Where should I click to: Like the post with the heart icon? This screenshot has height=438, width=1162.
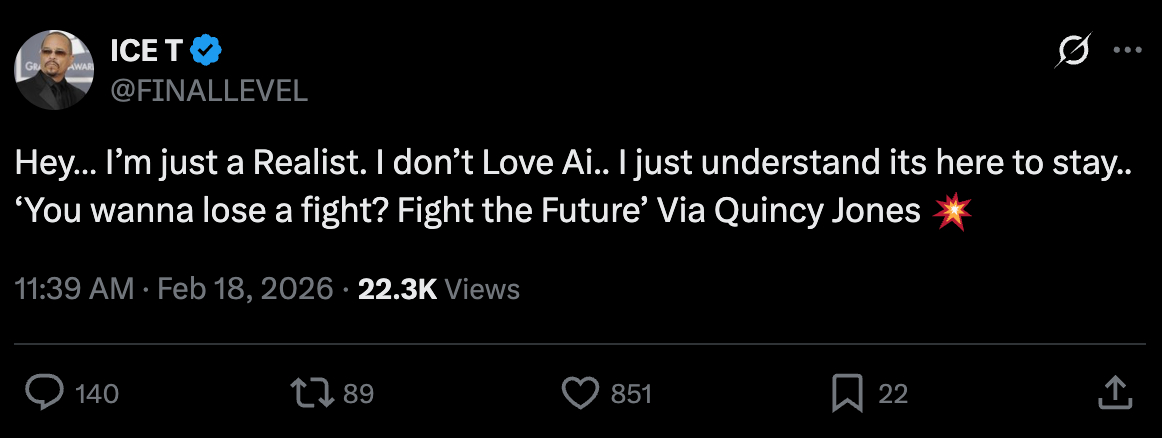pyautogui.click(x=580, y=393)
